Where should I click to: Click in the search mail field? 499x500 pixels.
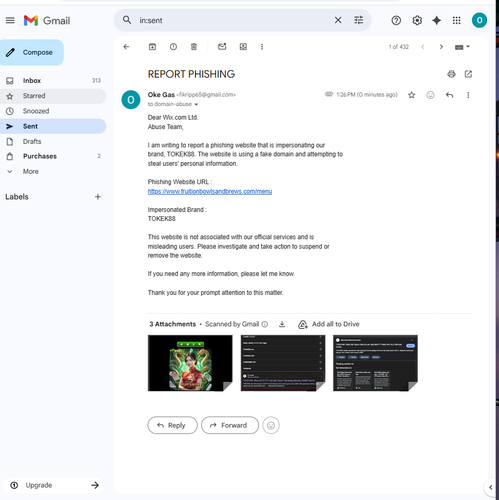(x=233, y=20)
